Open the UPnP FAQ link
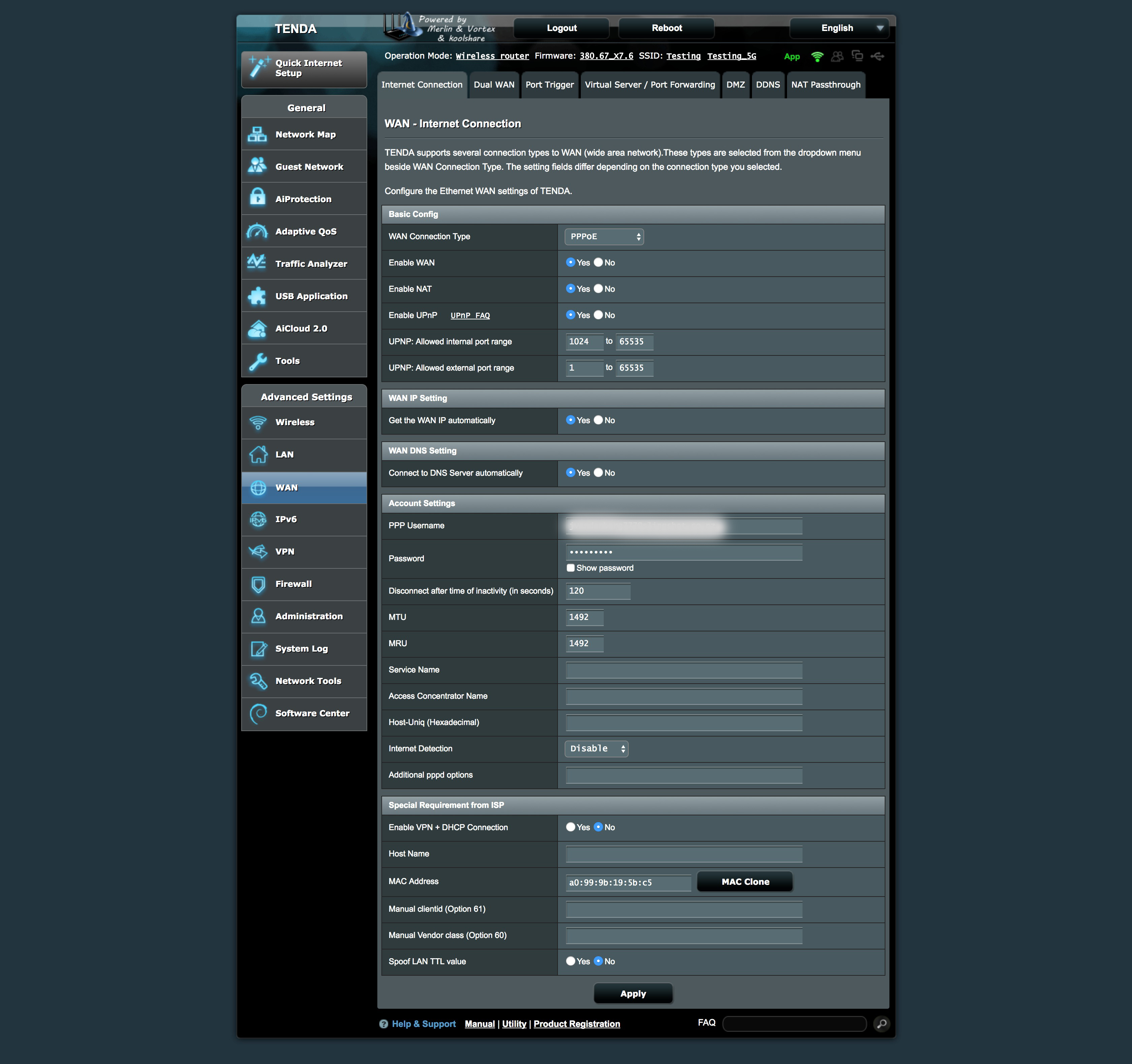This screenshot has height=1064, width=1132. coord(470,316)
